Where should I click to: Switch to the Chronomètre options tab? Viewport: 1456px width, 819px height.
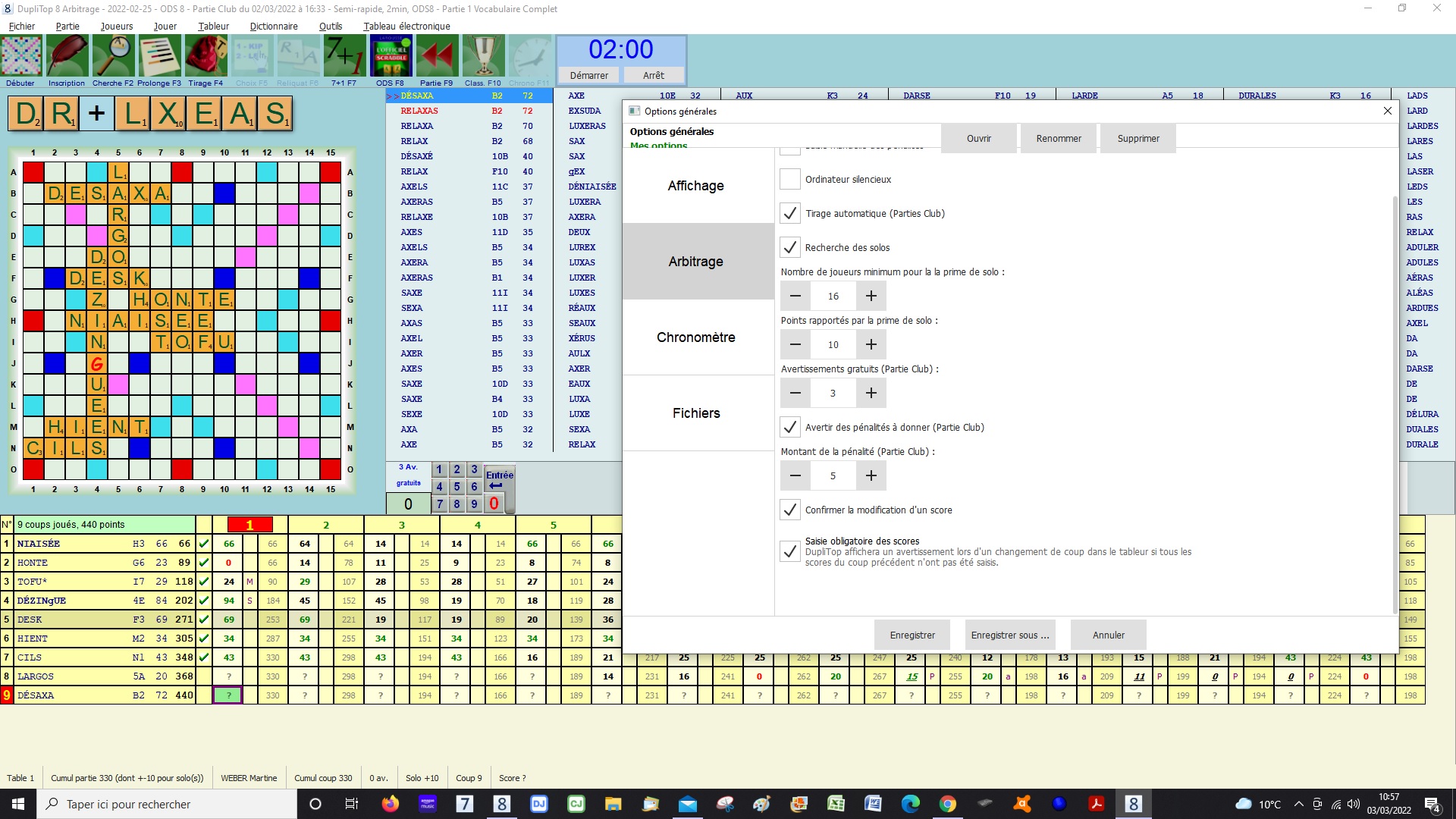(696, 337)
